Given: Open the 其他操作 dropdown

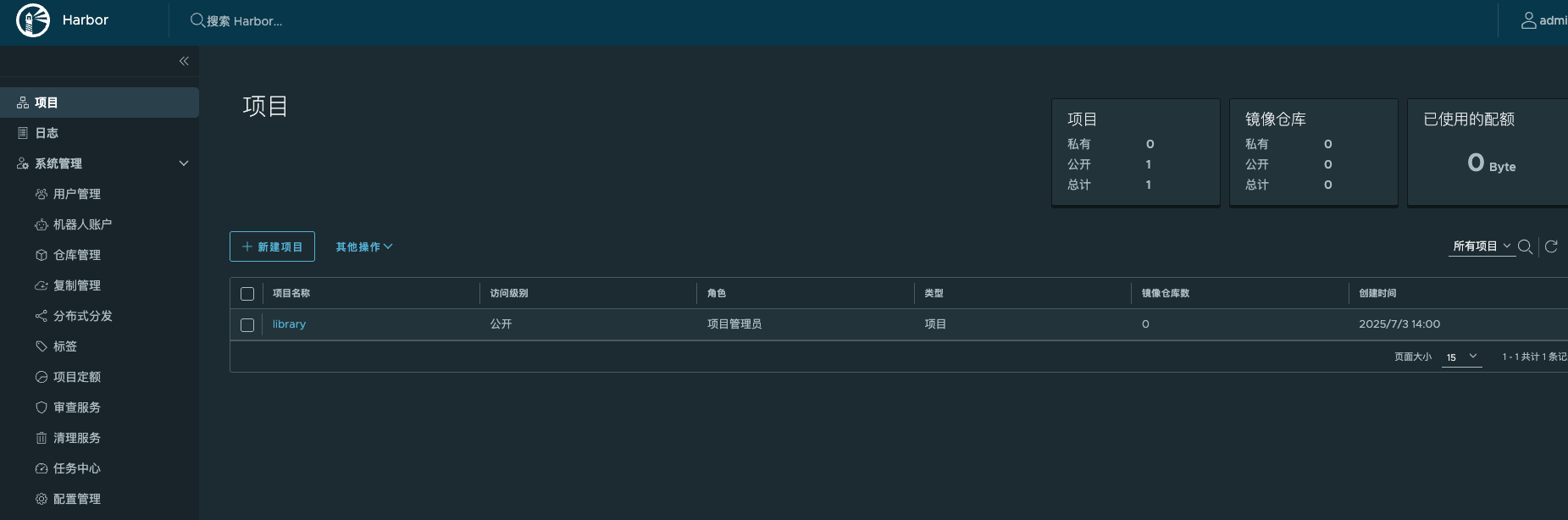Looking at the screenshot, I should pyautogui.click(x=364, y=246).
